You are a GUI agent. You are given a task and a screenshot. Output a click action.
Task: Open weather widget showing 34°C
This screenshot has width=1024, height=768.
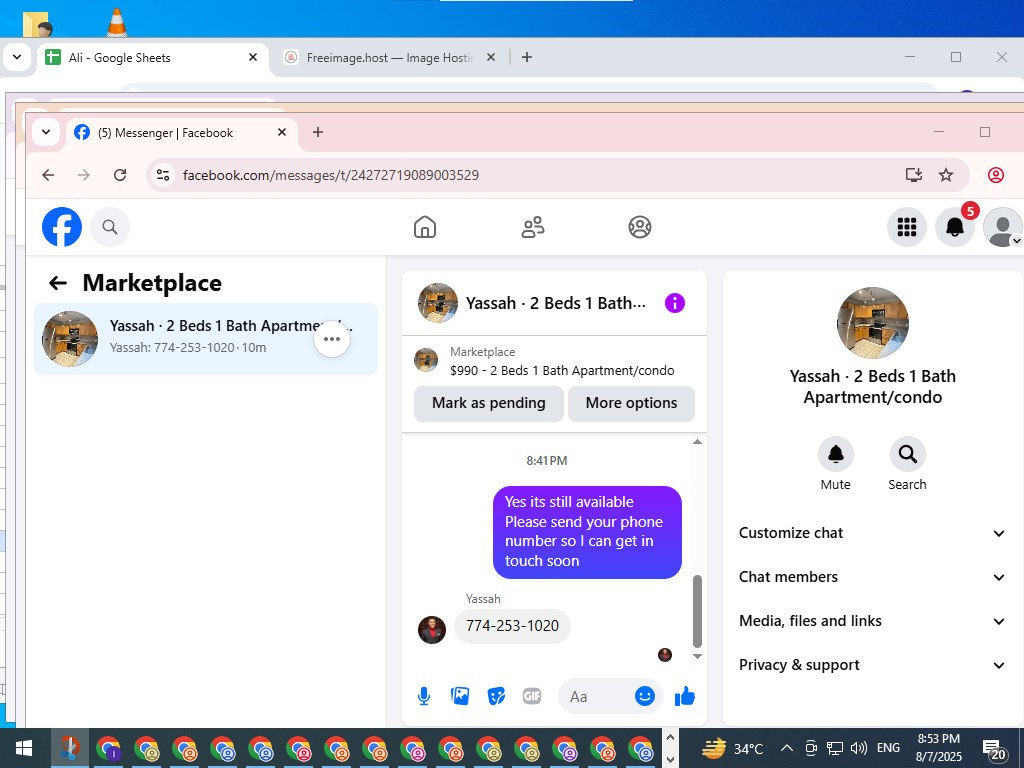click(x=733, y=748)
